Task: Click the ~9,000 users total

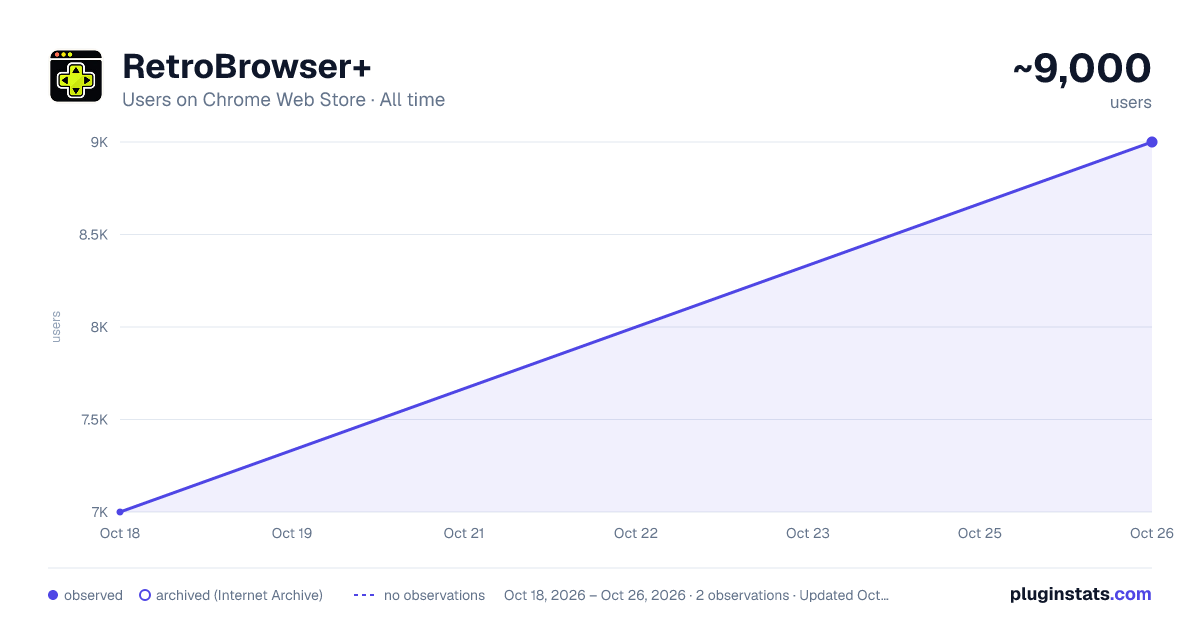Action: 1082,69
